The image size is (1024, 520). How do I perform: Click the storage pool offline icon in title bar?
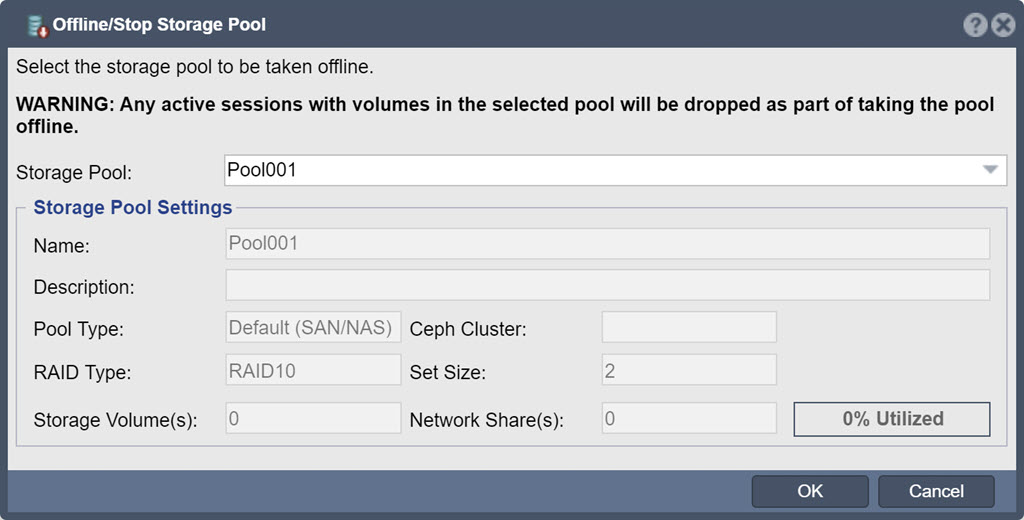coord(38,25)
